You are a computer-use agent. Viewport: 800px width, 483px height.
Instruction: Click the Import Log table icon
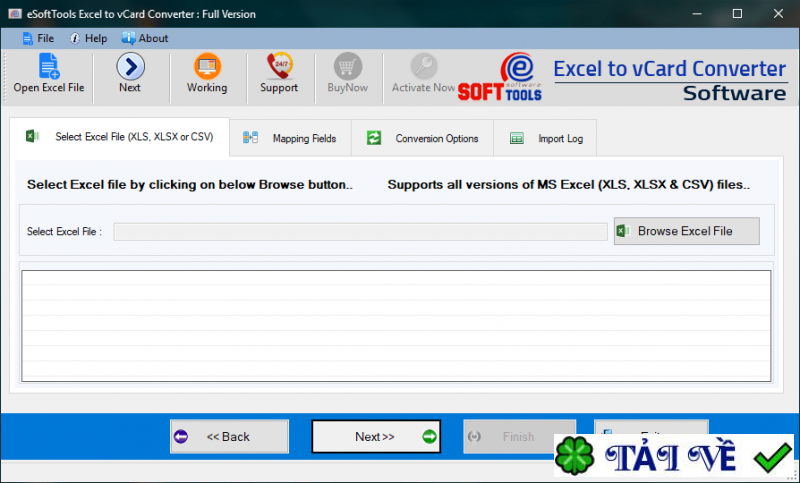(517, 138)
